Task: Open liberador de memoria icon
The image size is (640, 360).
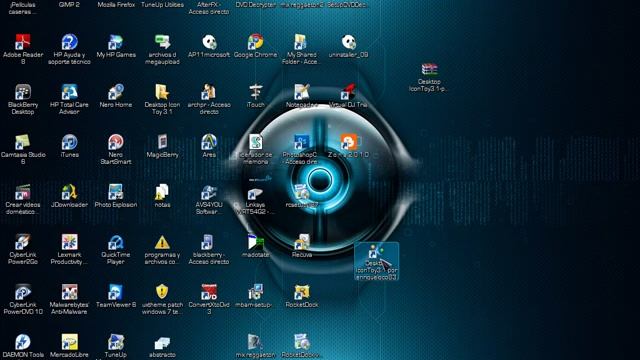Action: tap(256, 142)
